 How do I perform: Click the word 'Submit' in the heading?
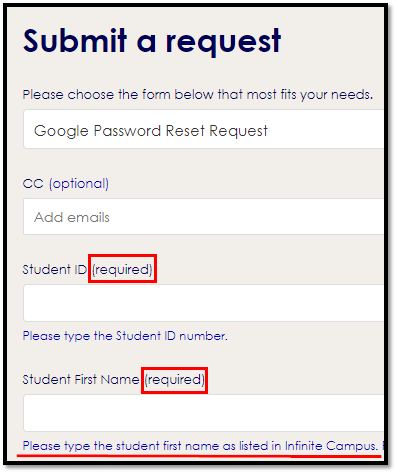75,40
